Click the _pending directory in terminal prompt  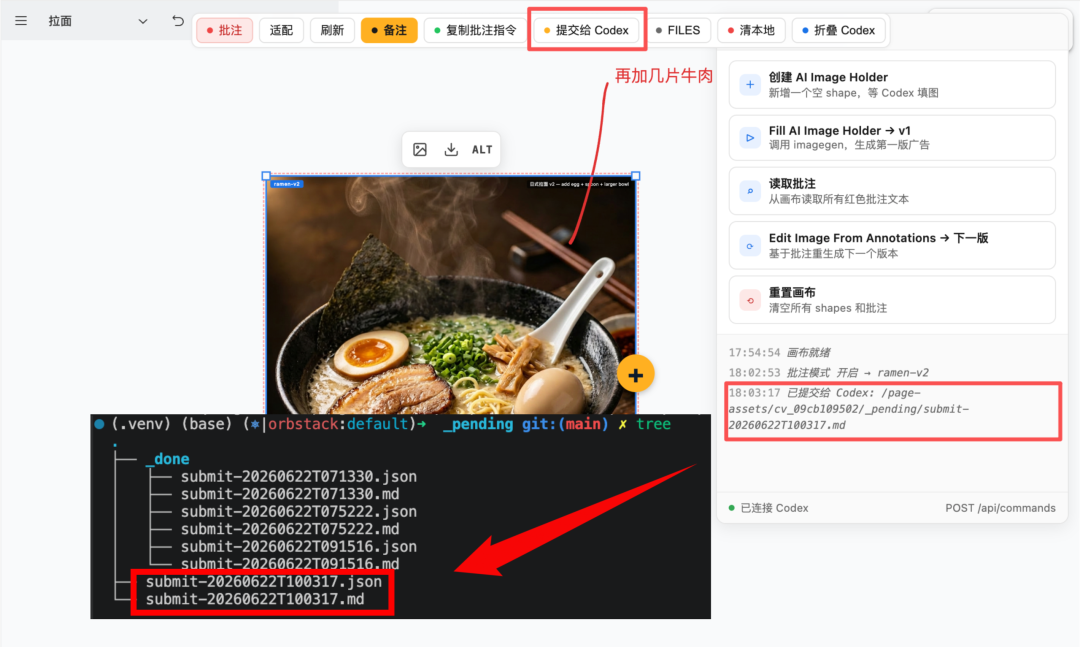pos(477,424)
